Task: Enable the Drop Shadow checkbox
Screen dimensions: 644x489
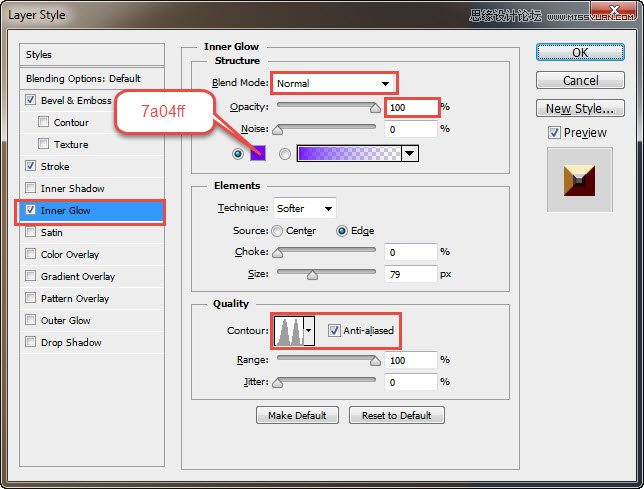Action: tap(30, 342)
